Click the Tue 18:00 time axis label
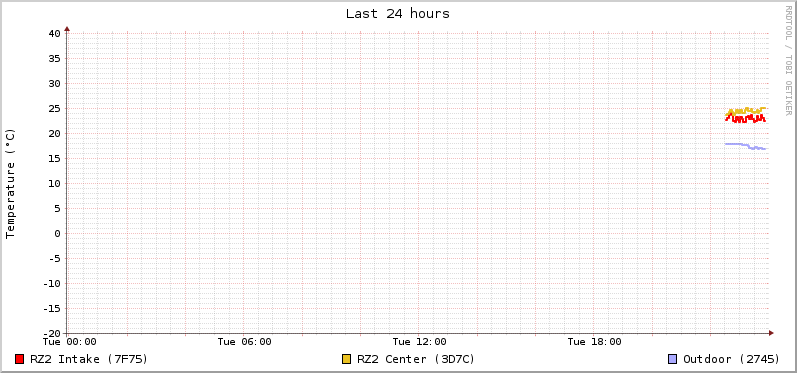The image size is (797, 373). [x=595, y=342]
